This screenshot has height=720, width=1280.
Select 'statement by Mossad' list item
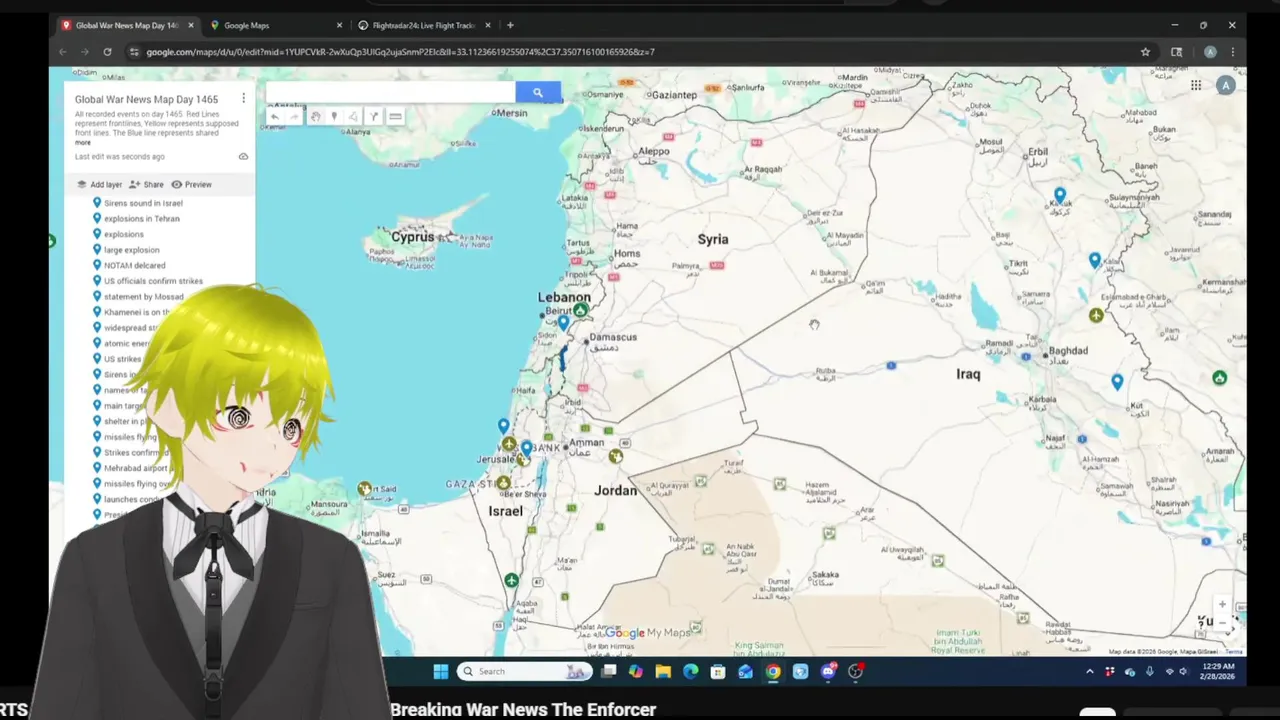point(143,297)
